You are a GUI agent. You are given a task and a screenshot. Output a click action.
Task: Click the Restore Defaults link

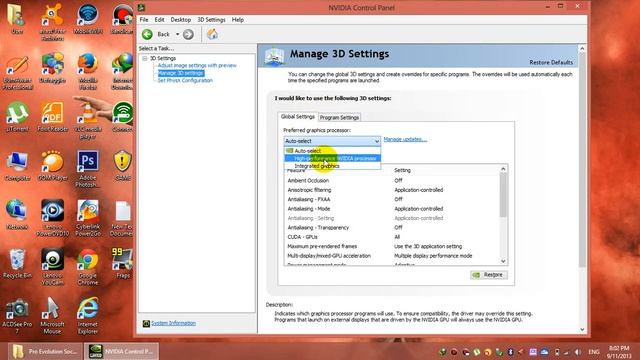pyautogui.click(x=551, y=62)
